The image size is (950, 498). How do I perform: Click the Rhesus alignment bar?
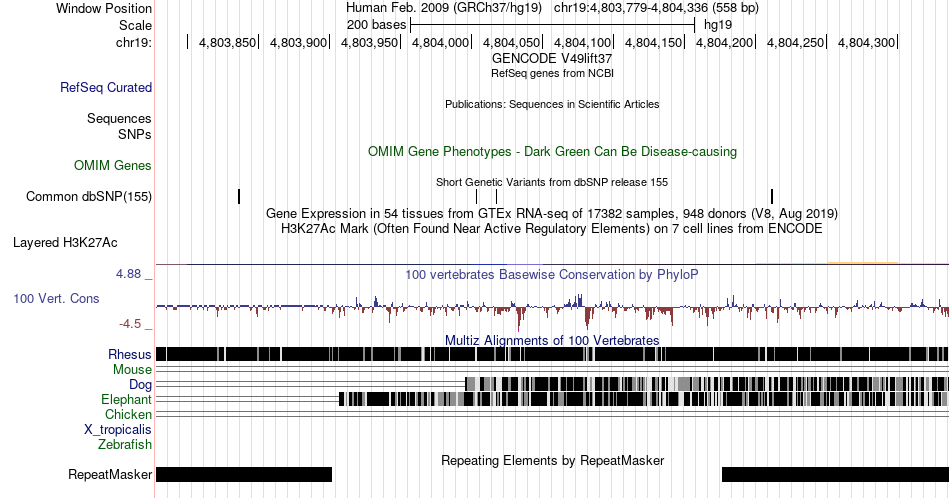click(552, 354)
